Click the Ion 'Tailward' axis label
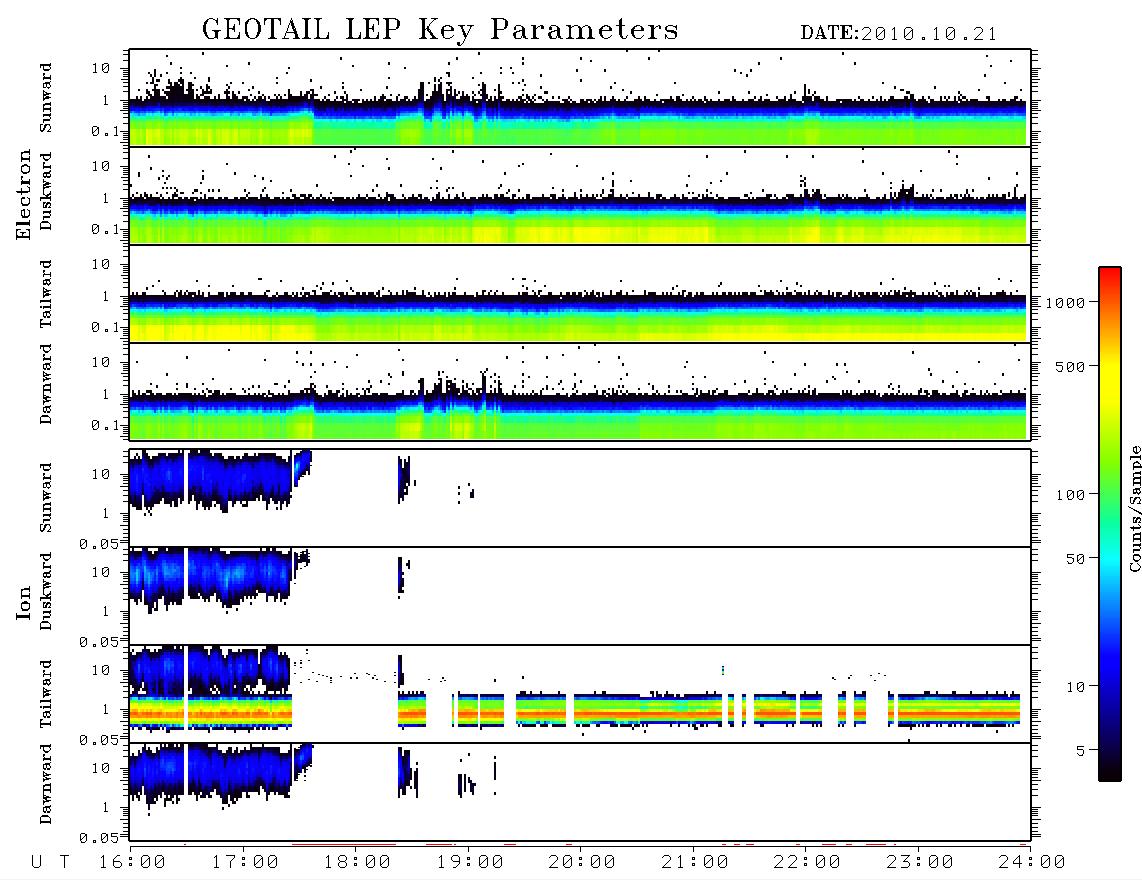Screen dimensions: 1142x880 pos(46,694)
